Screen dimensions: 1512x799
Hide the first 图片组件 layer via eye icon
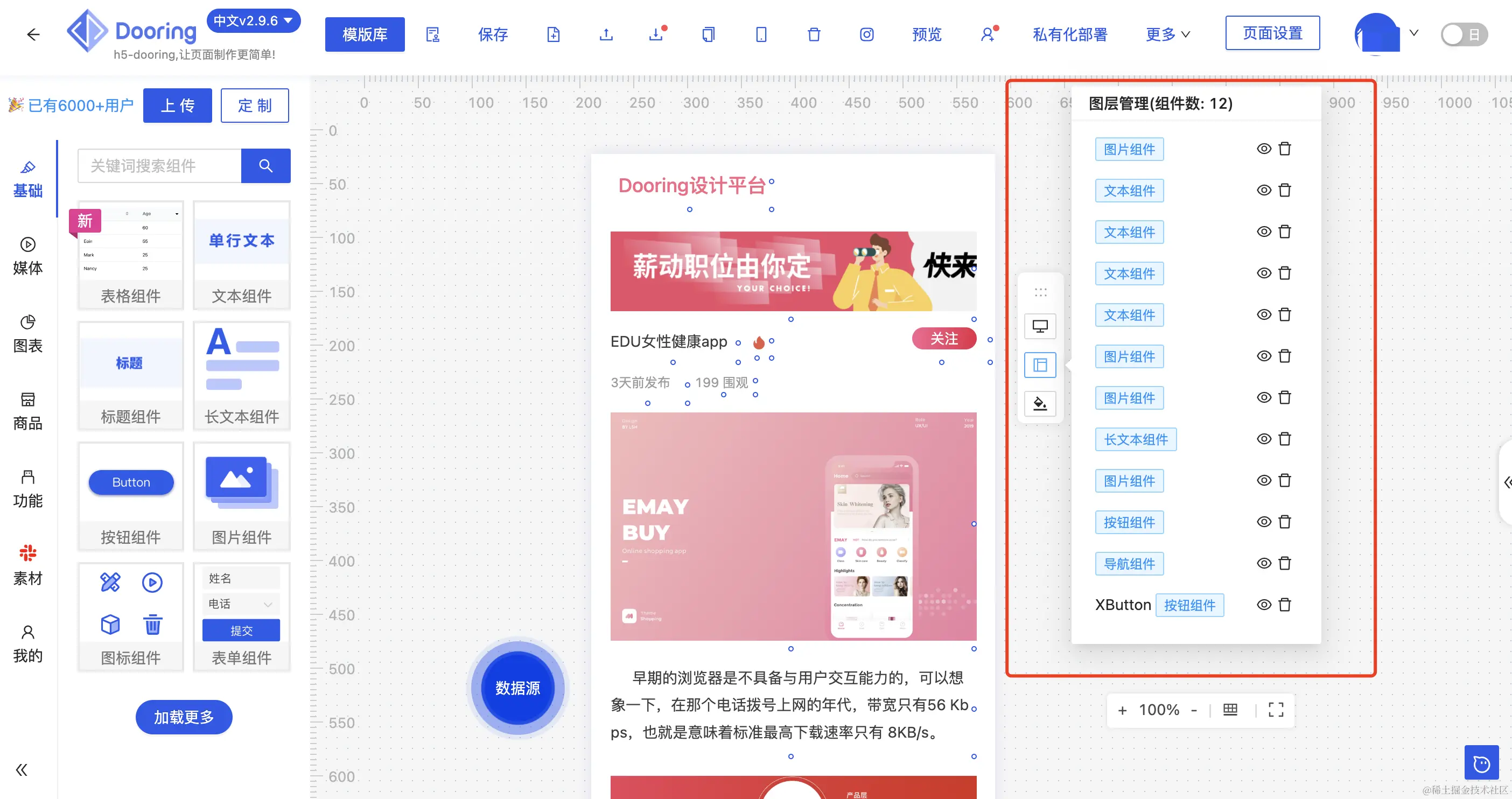[1264, 149]
